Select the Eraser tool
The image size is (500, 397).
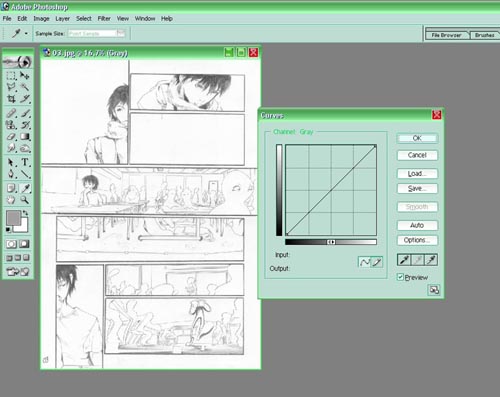(11, 136)
